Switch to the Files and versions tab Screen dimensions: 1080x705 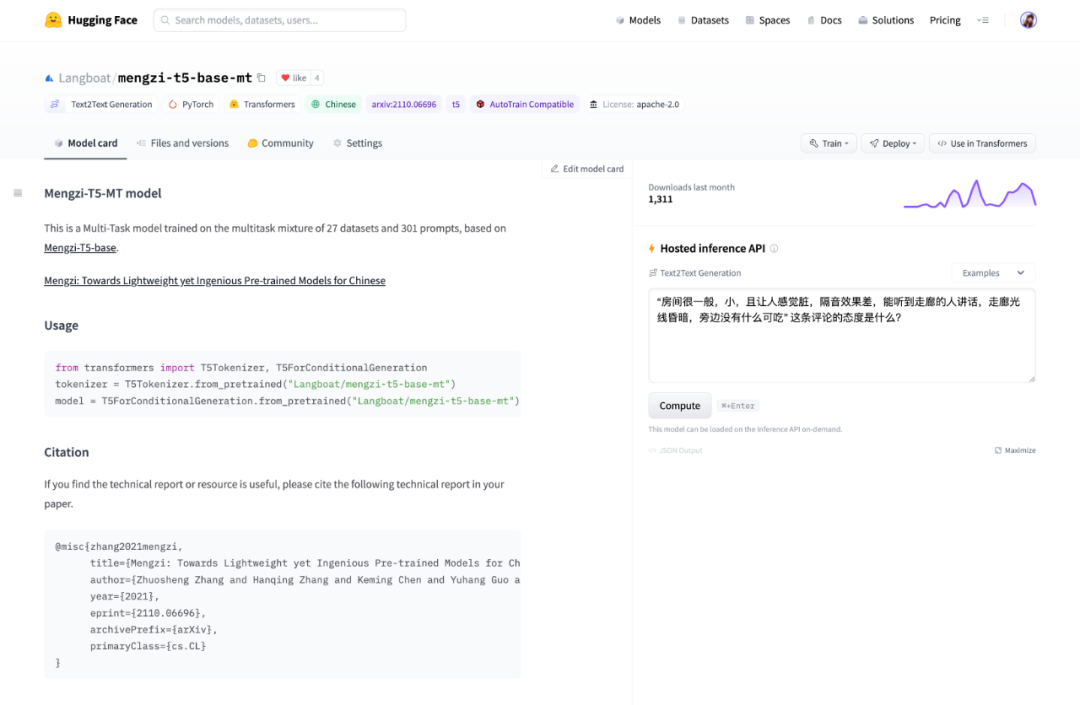click(x=183, y=144)
